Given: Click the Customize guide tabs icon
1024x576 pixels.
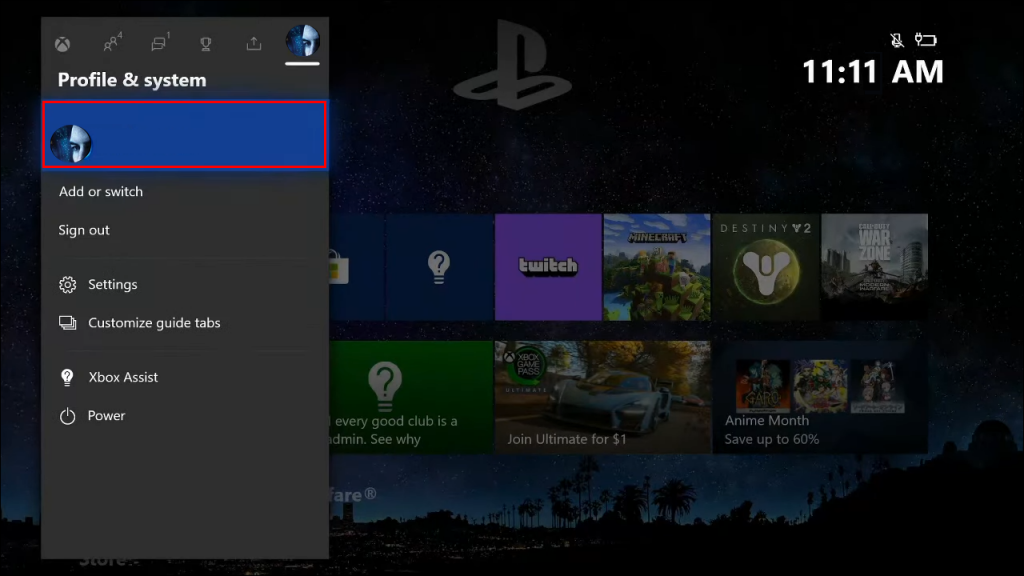Looking at the screenshot, I should tap(67, 322).
